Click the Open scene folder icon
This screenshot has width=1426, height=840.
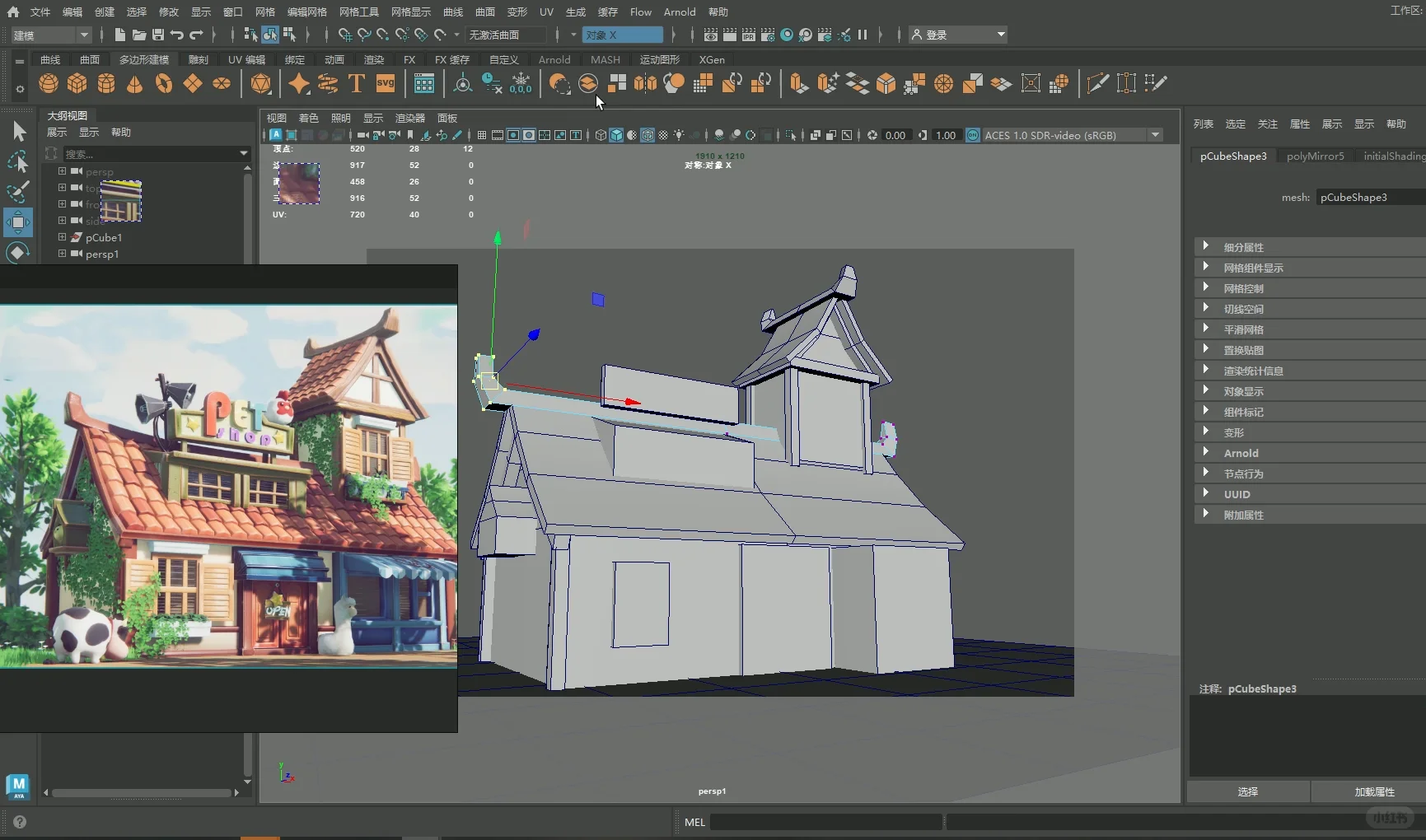pyautogui.click(x=139, y=35)
